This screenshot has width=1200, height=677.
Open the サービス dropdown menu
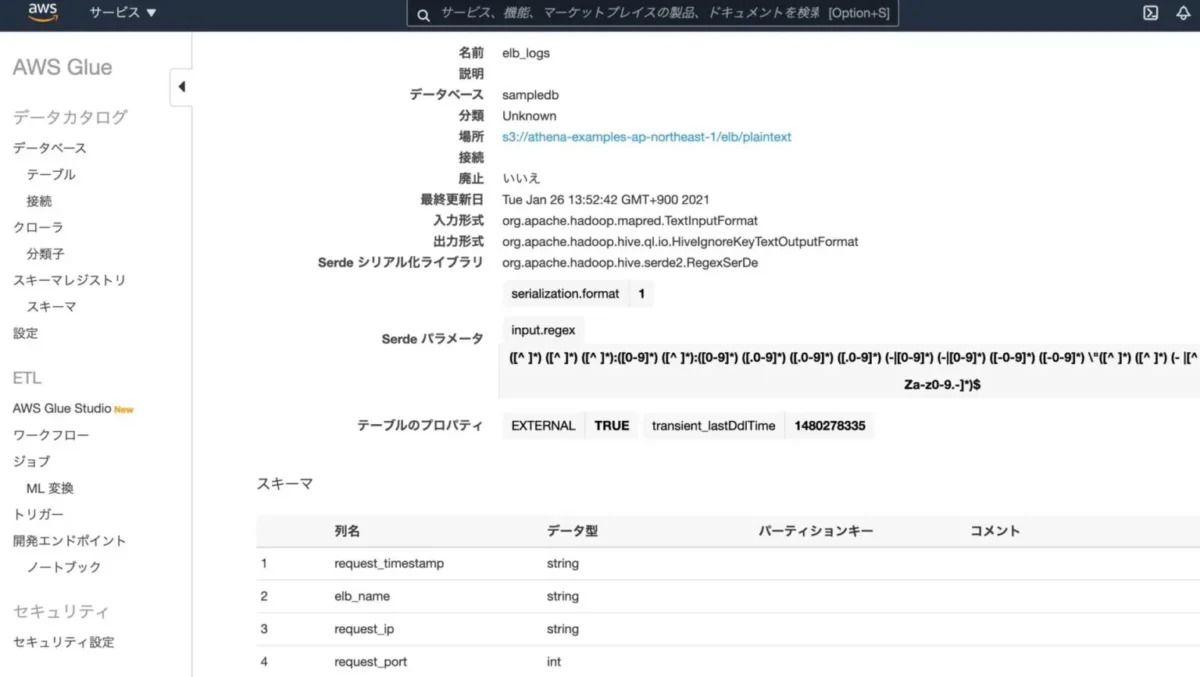pyautogui.click(x=122, y=13)
